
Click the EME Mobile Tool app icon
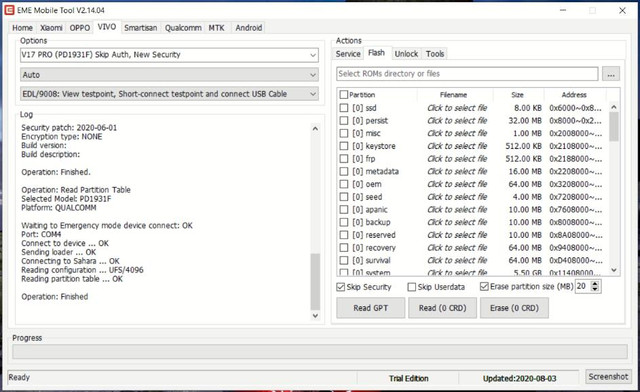[9, 10]
